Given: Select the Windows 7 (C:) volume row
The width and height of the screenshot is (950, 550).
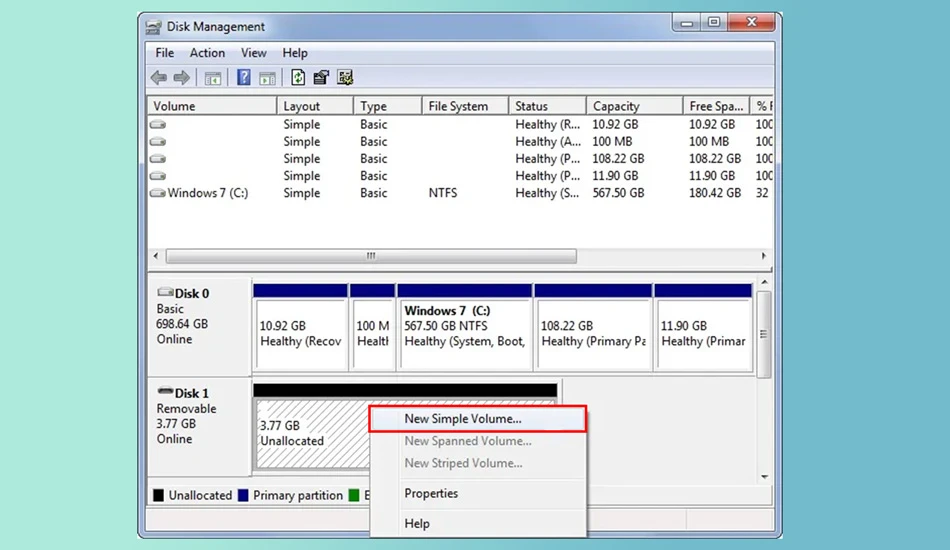Looking at the screenshot, I should (x=460, y=193).
